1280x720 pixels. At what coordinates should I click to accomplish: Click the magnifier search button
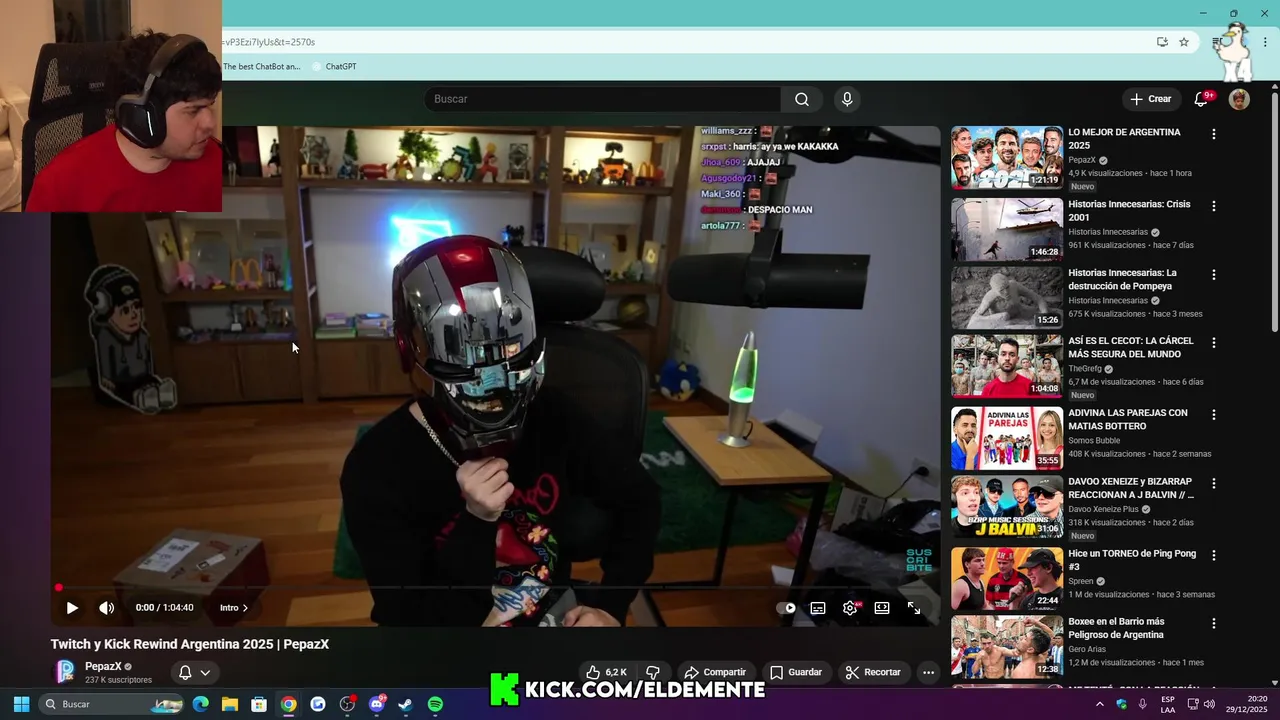[x=802, y=99]
